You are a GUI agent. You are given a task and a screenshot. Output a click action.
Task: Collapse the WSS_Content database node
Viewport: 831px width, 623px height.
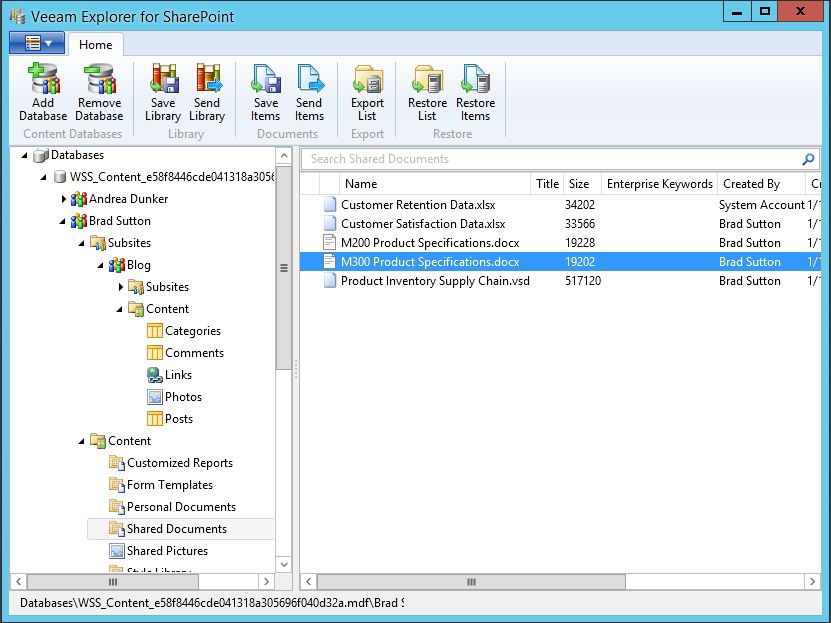(43, 177)
